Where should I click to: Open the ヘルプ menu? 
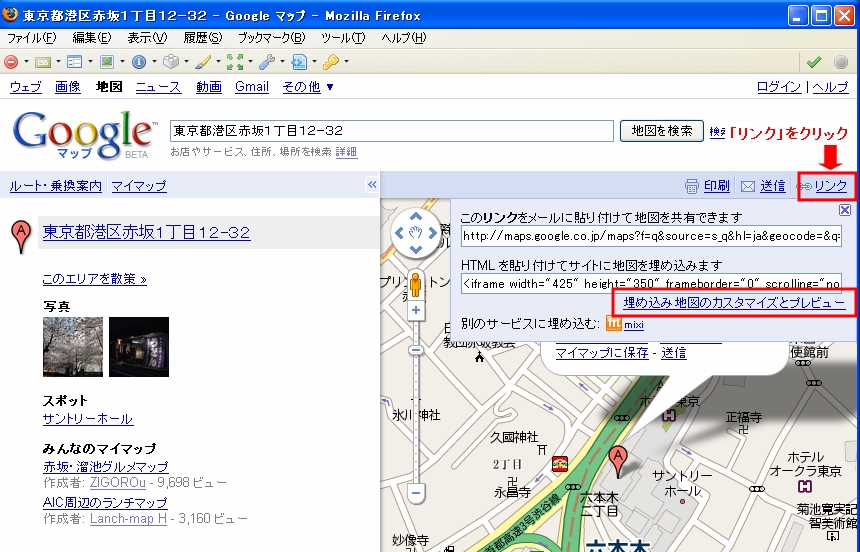click(404, 38)
